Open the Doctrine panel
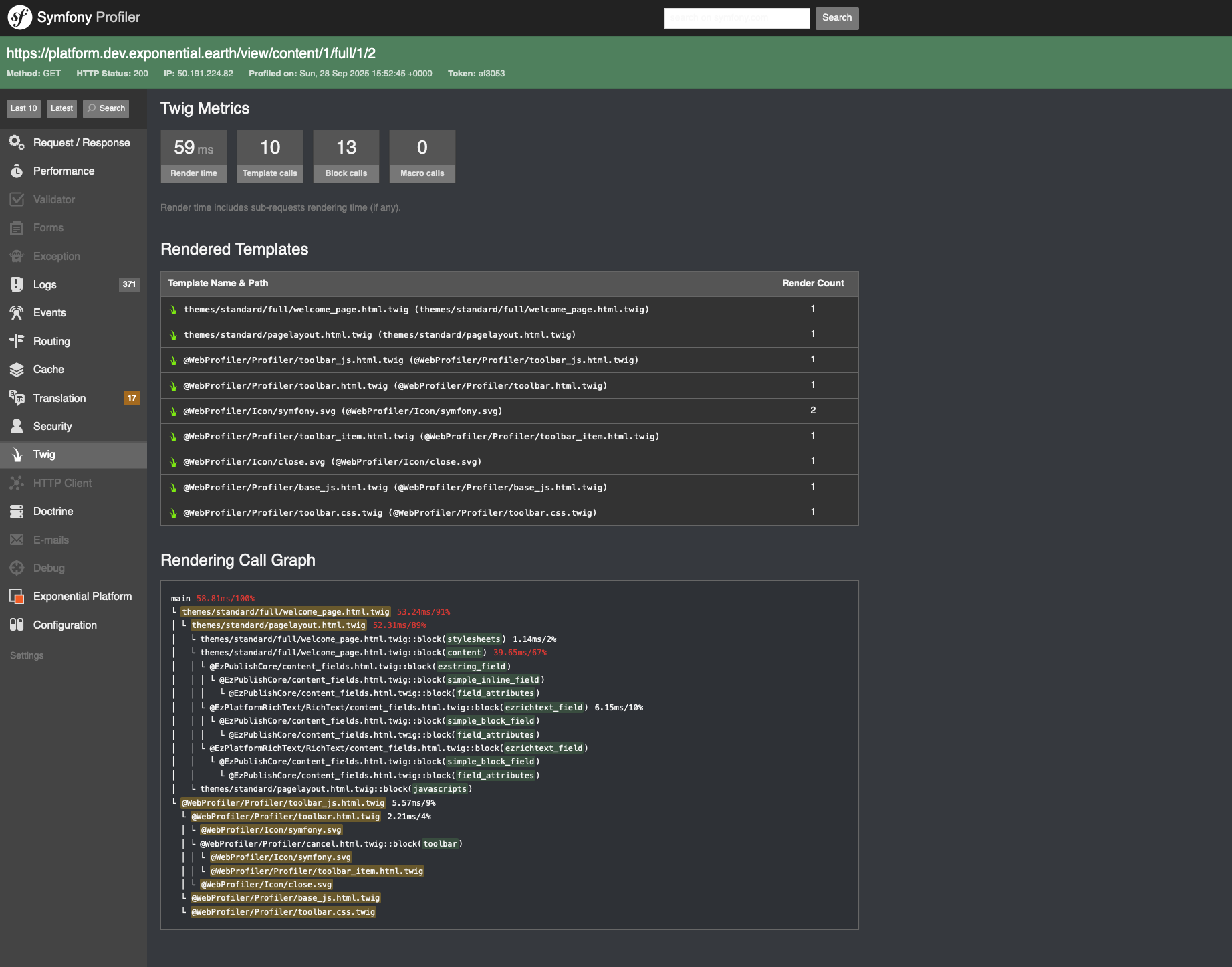Screen dimensions: 1232x967 pyautogui.click(x=53, y=511)
